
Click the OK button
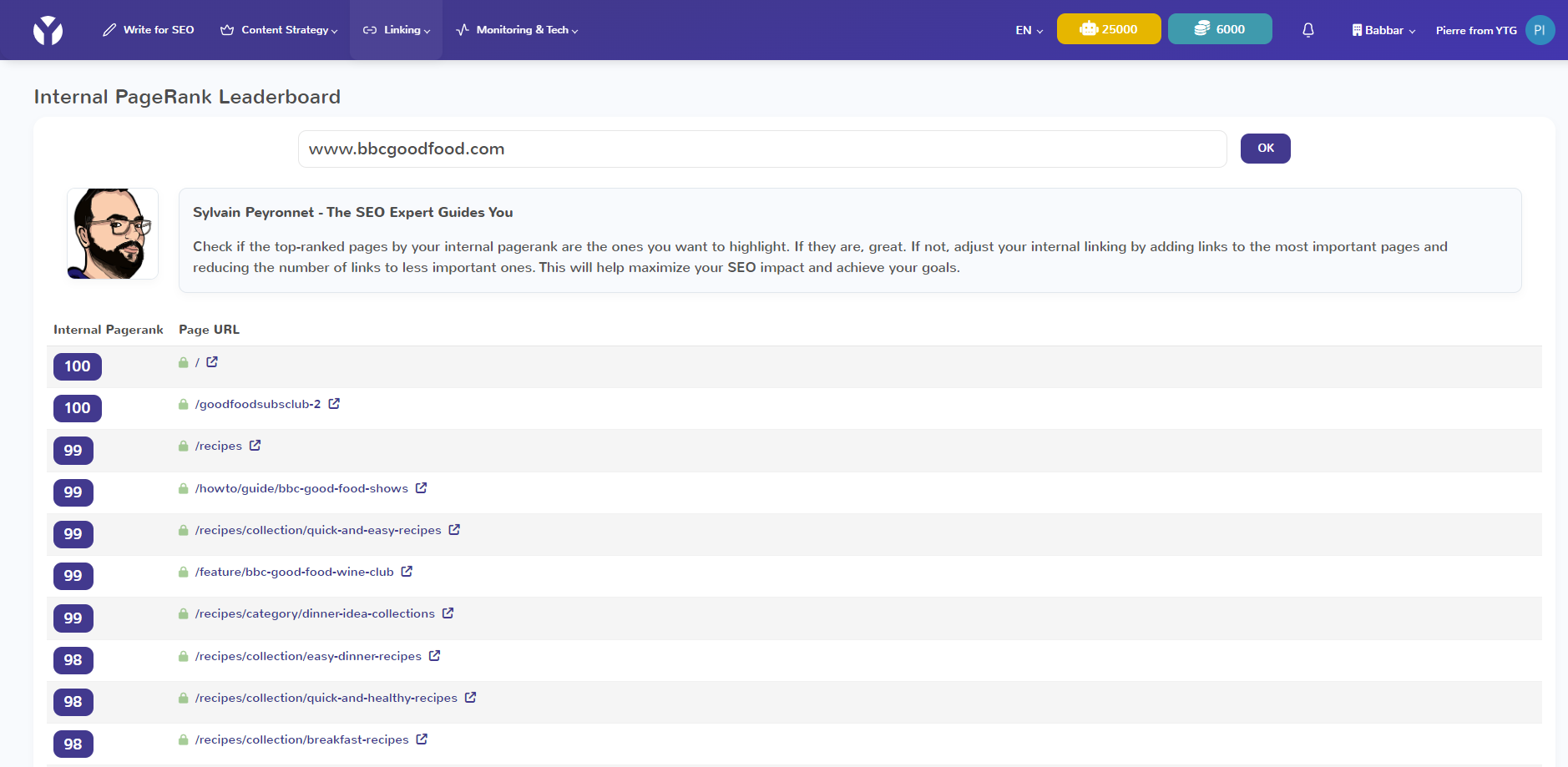(x=1265, y=148)
